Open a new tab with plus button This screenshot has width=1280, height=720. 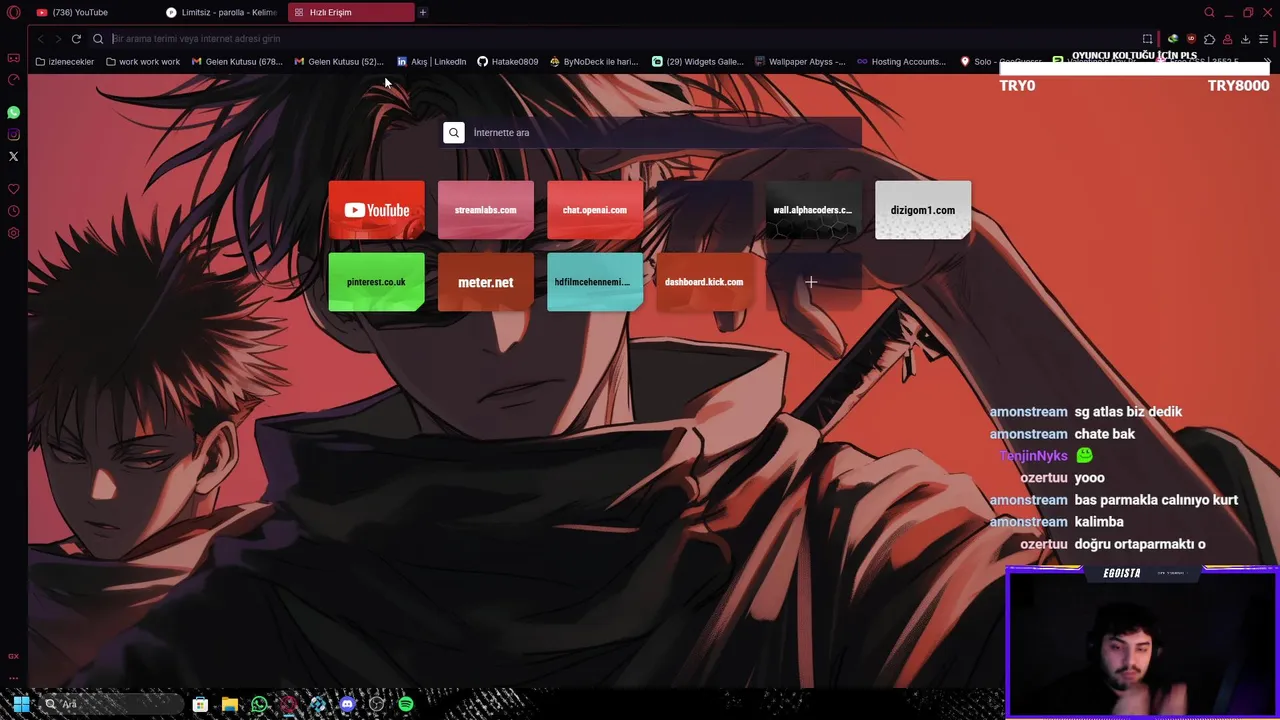coord(423,12)
